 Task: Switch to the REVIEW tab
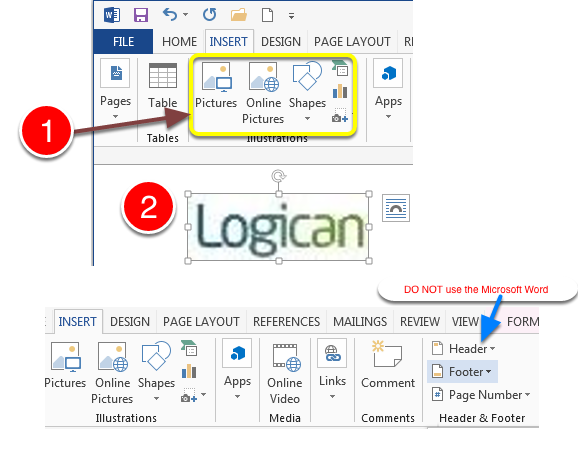click(x=420, y=322)
